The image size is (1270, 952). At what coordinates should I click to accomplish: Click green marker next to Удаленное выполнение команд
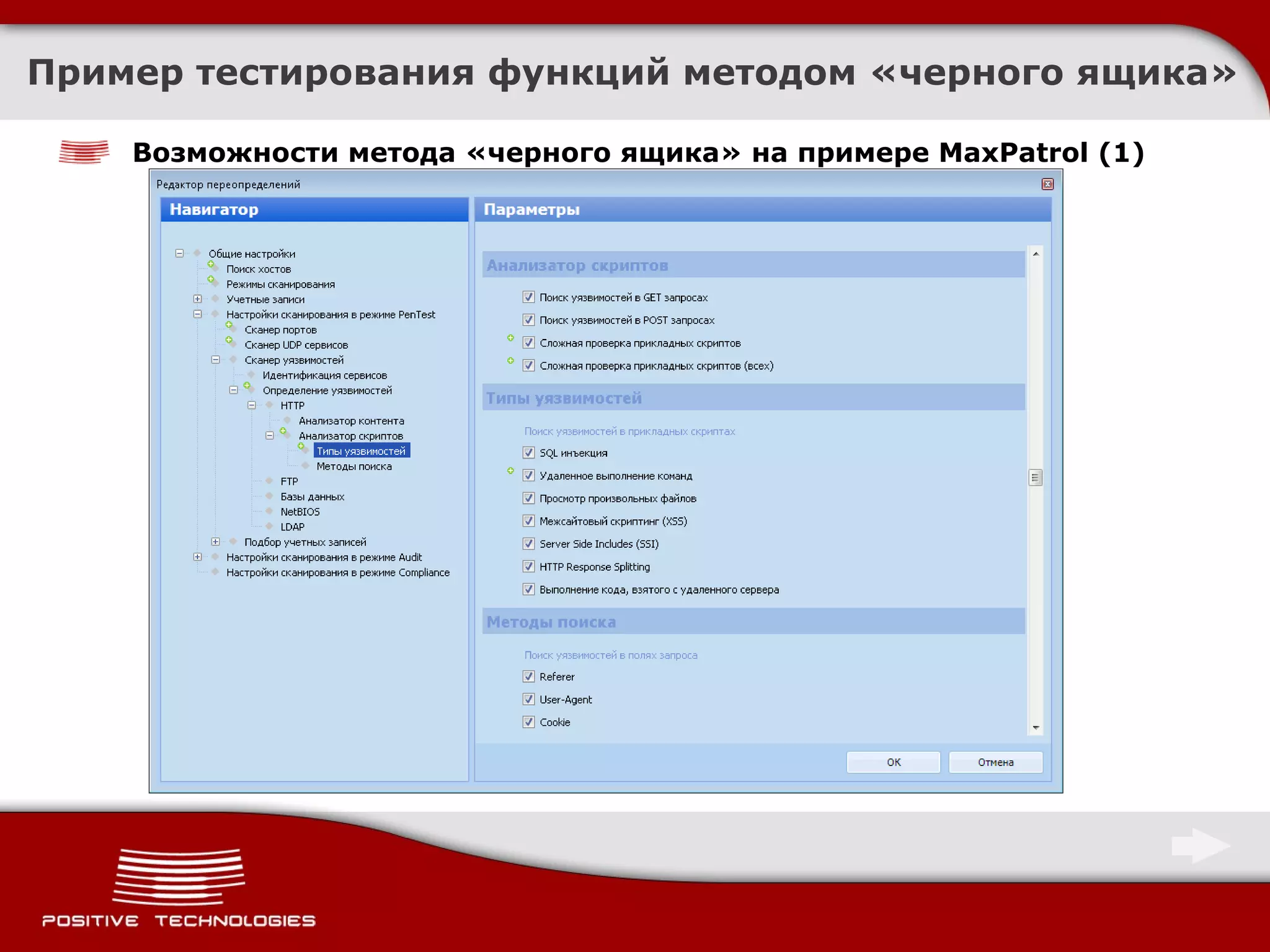pyautogui.click(x=510, y=471)
